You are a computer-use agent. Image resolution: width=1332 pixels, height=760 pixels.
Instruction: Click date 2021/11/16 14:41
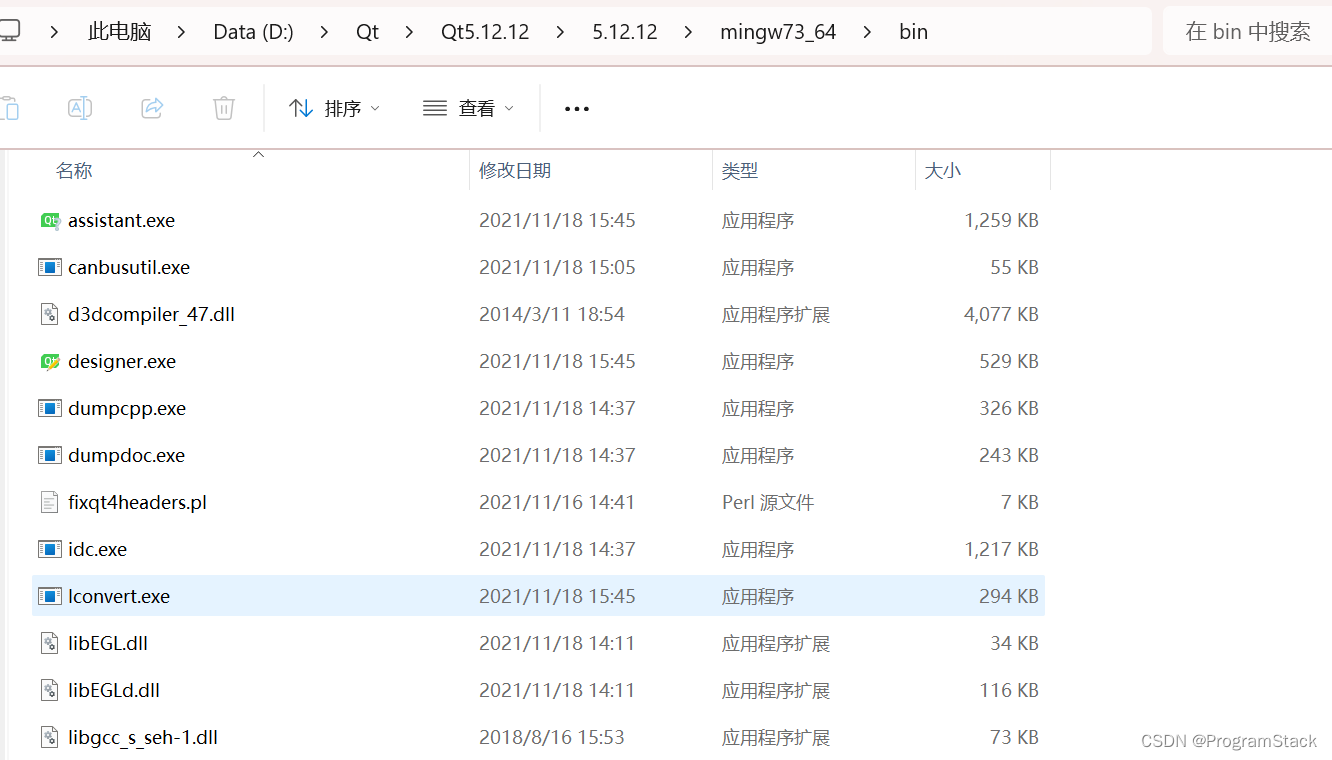(557, 502)
